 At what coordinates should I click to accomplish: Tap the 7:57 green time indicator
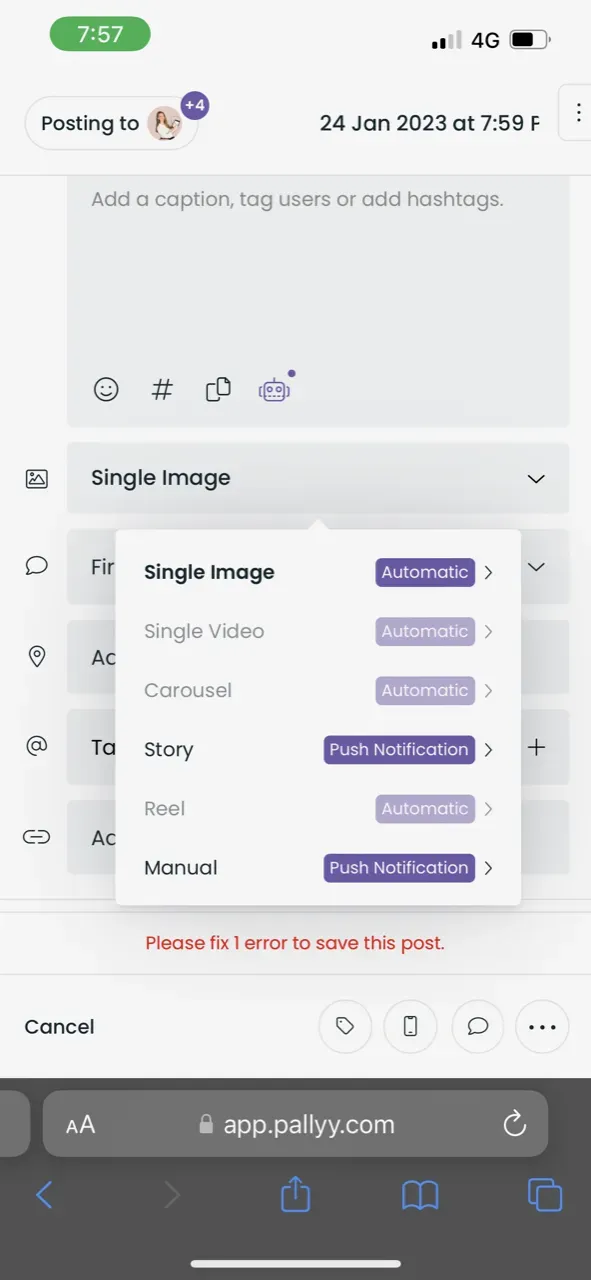point(100,34)
